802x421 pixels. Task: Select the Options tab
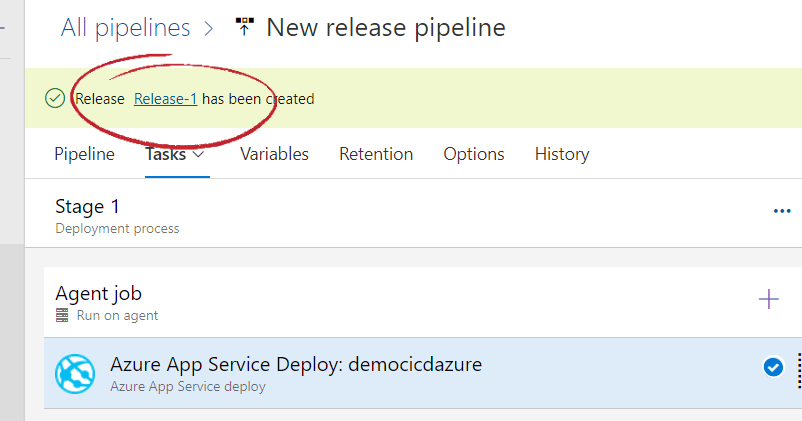click(474, 154)
